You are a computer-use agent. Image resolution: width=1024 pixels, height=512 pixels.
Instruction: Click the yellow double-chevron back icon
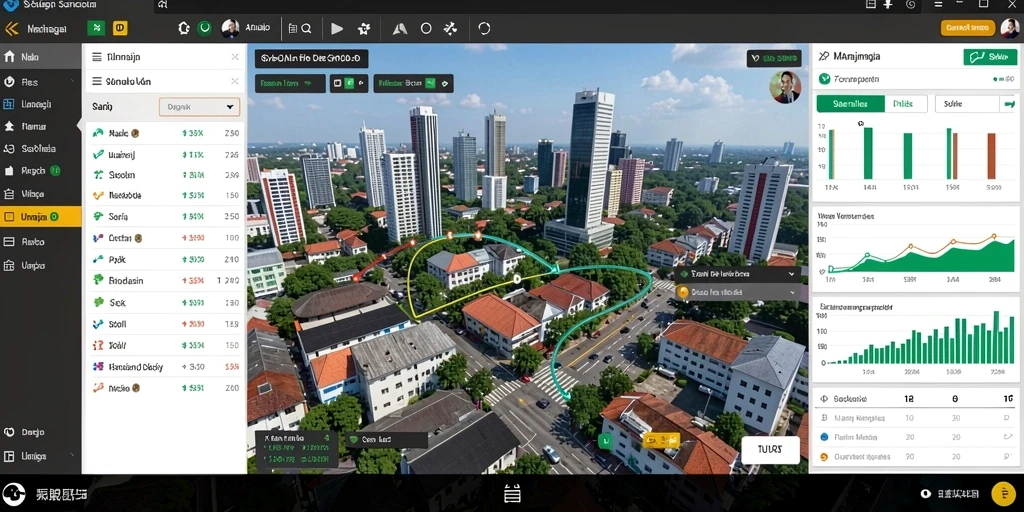click(11, 29)
